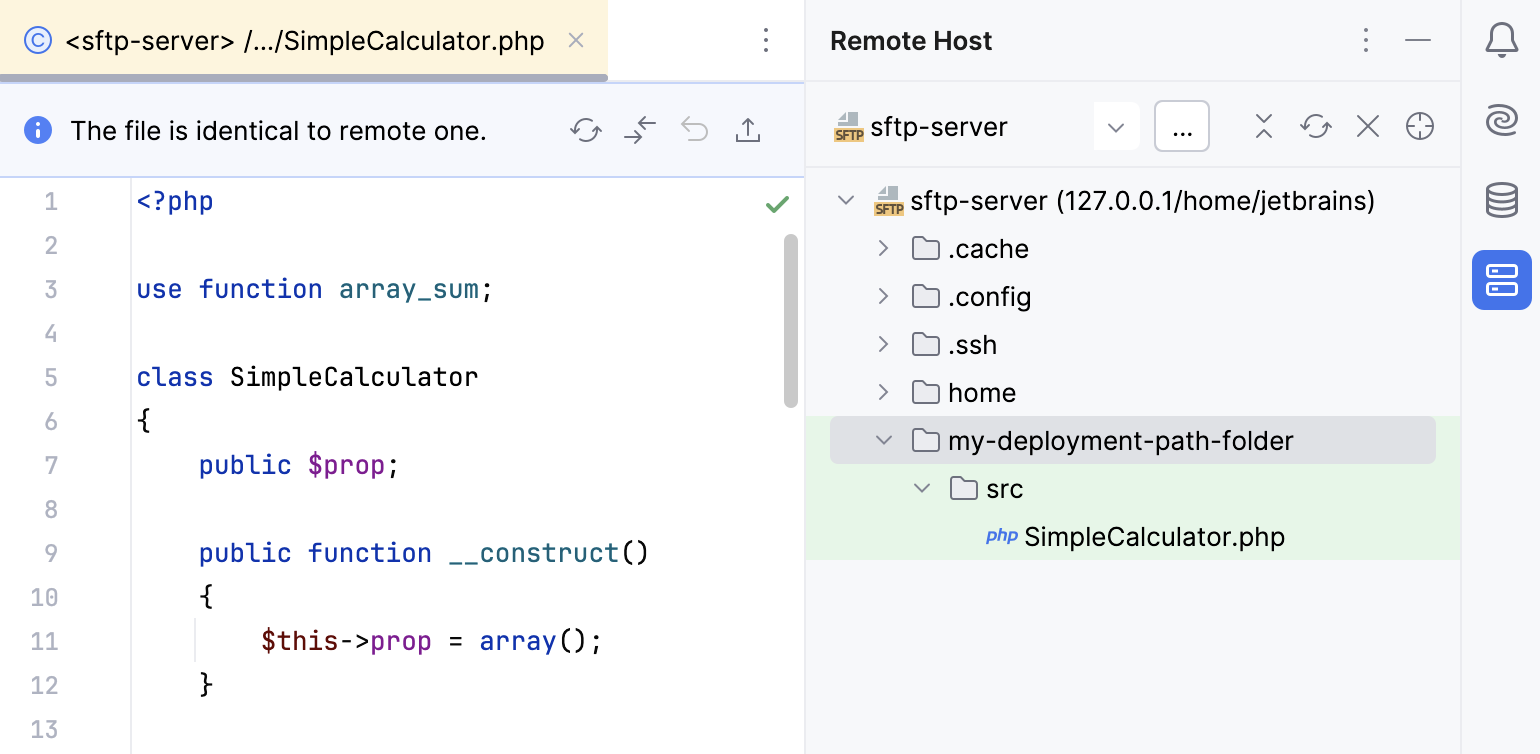Click the inspection checkmark above the editor
This screenshot has height=754, width=1540.
point(775,204)
